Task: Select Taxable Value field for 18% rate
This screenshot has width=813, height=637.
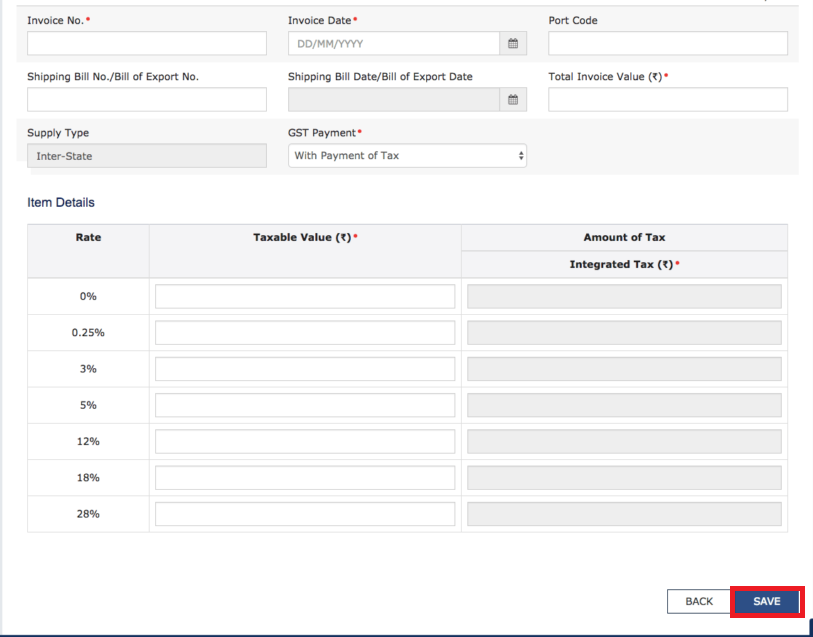Action: [x=305, y=478]
